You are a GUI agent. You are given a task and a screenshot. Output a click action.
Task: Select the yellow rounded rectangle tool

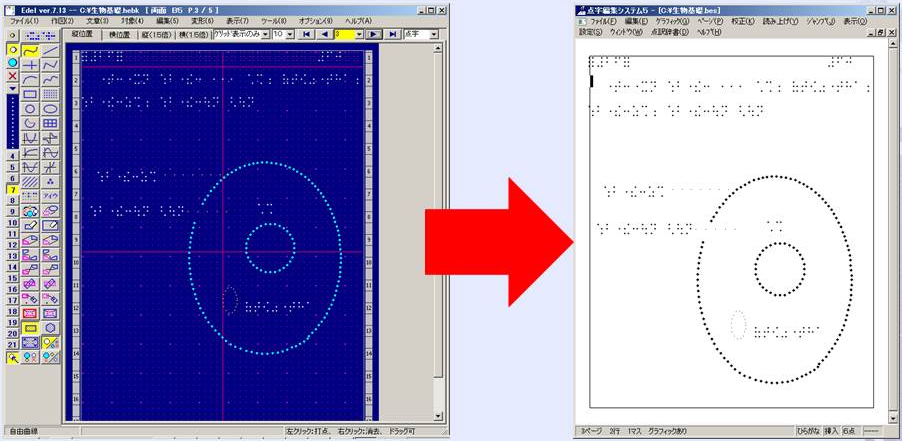tap(31, 328)
